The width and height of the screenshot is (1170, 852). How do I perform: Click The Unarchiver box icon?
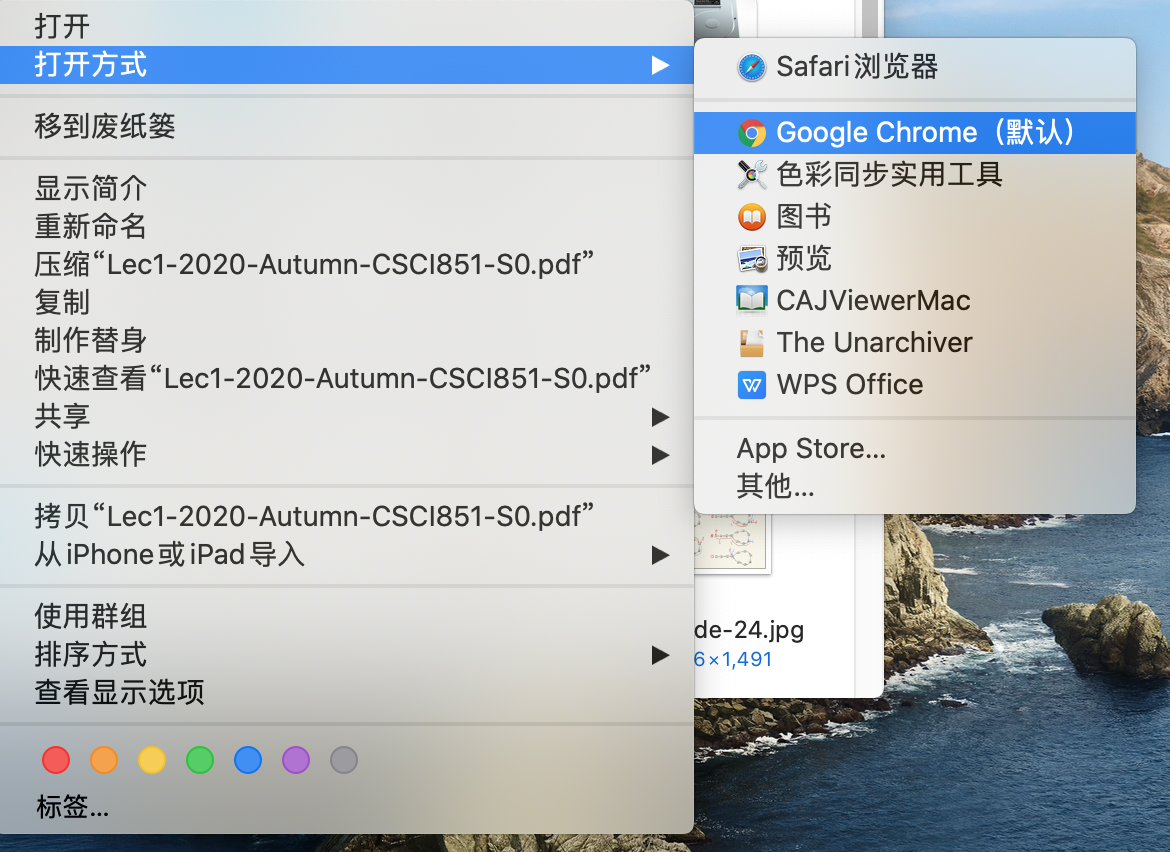[751, 342]
